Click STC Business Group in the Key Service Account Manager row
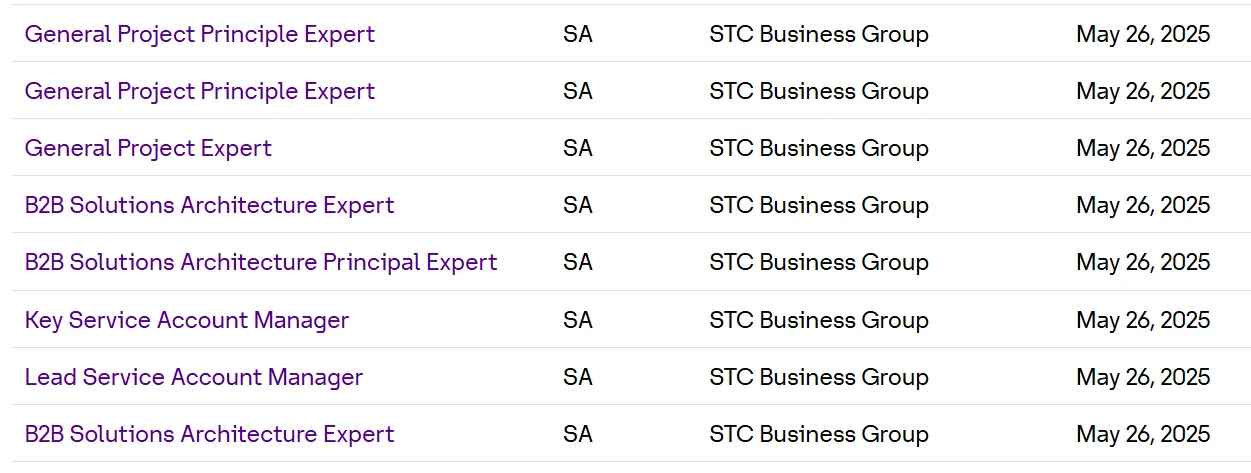This screenshot has width=1251, height=473. (819, 320)
